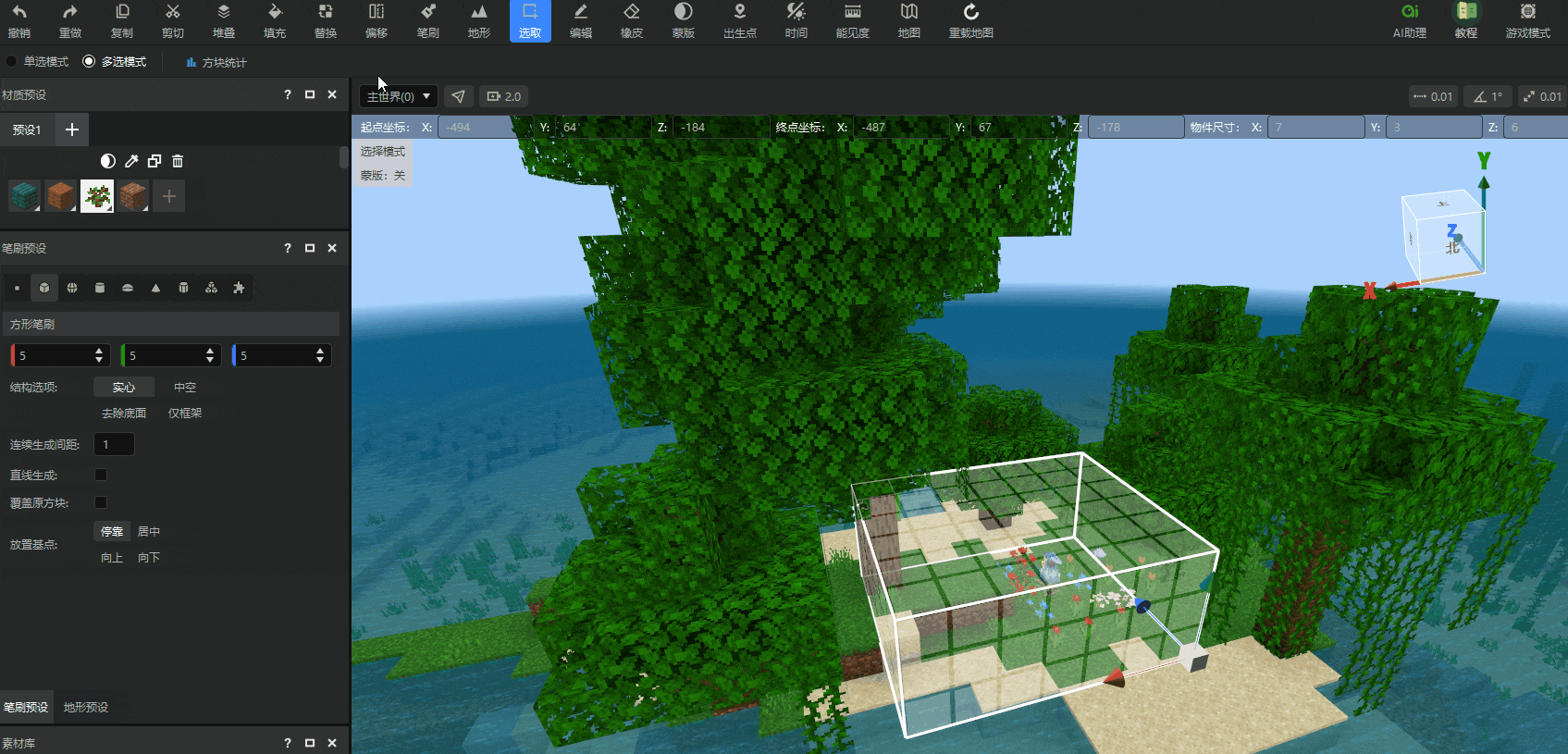This screenshot has height=754, width=1568.
Task: Click the Undo (撤销) toolbar icon
Action: click(x=19, y=20)
